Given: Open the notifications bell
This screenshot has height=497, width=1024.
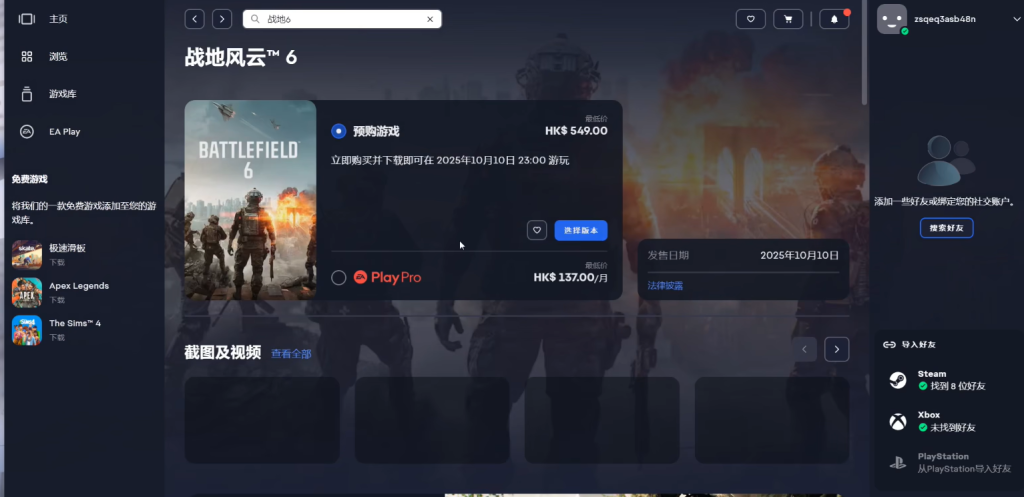Looking at the screenshot, I should coord(834,19).
